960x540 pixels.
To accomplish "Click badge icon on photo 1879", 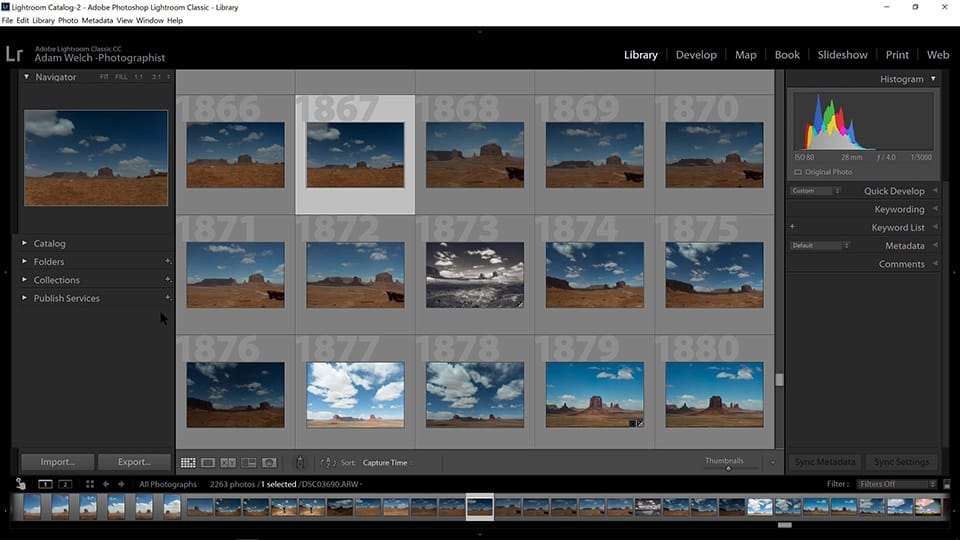I will [x=636, y=423].
